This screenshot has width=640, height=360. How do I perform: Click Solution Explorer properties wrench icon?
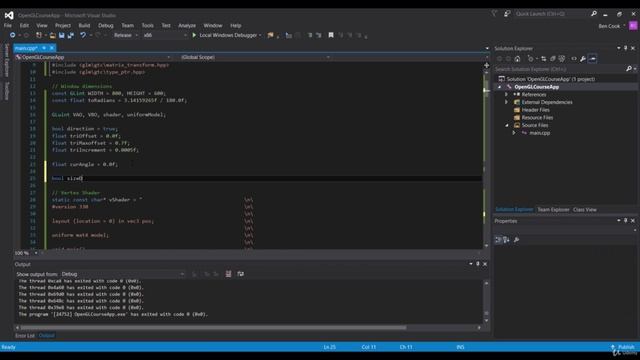click(583, 59)
